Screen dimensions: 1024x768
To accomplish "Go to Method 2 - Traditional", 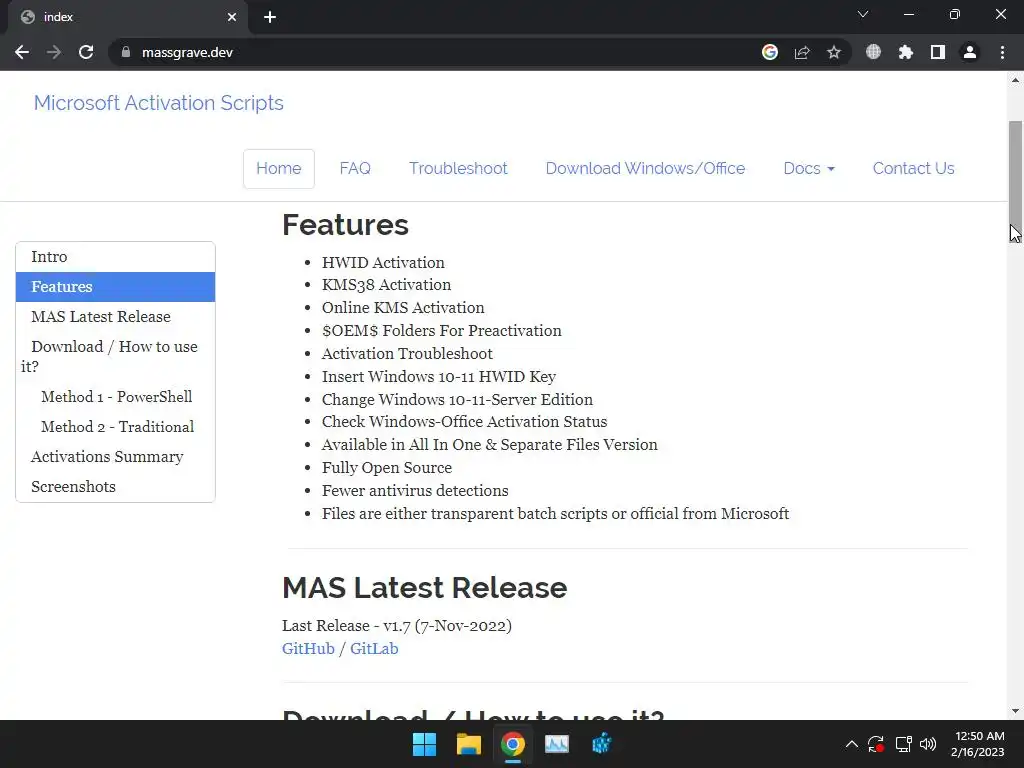I will point(116,426).
